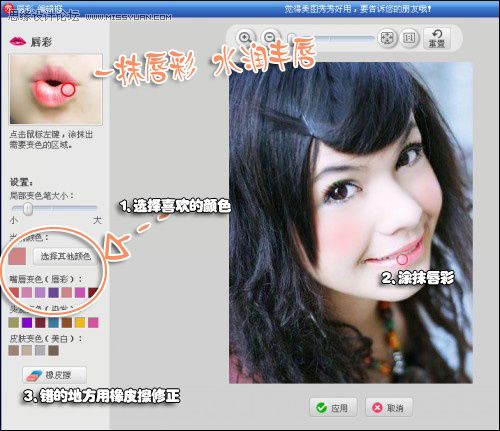Click the zoom level slider handle

click(x=292, y=38)
